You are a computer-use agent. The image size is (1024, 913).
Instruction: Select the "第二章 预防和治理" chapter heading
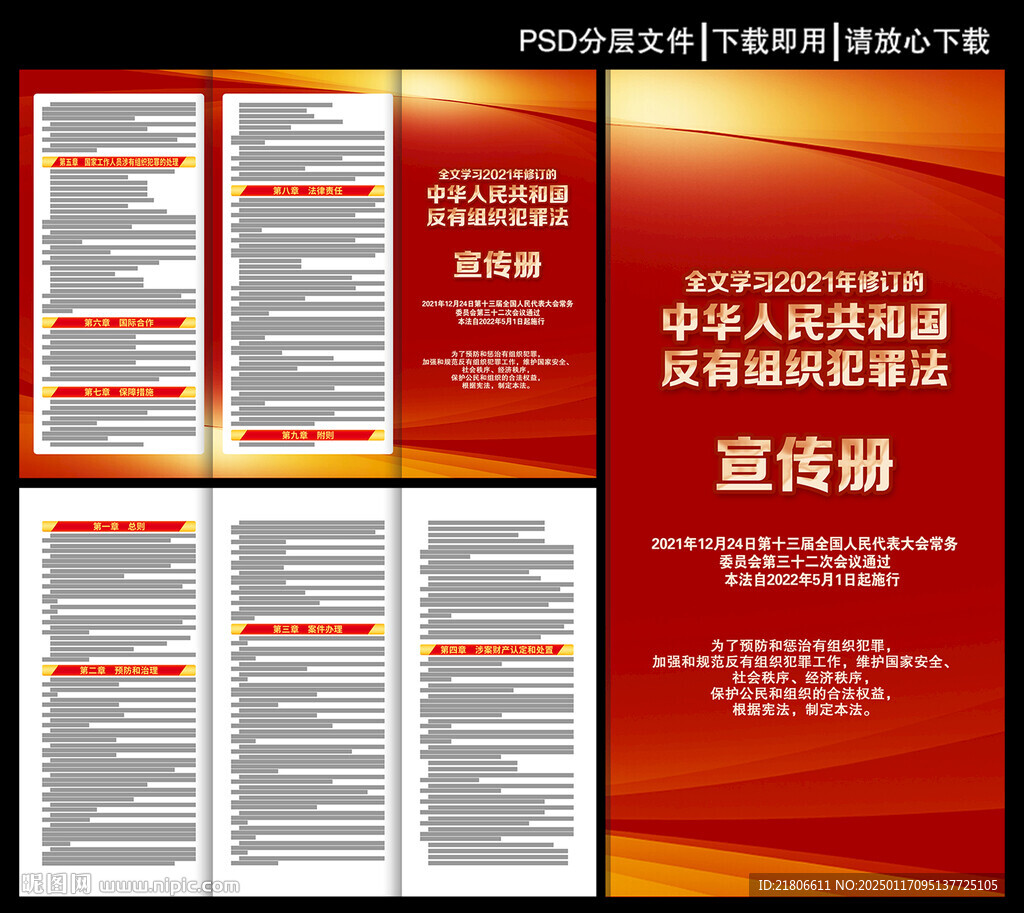tap(119, 670)
